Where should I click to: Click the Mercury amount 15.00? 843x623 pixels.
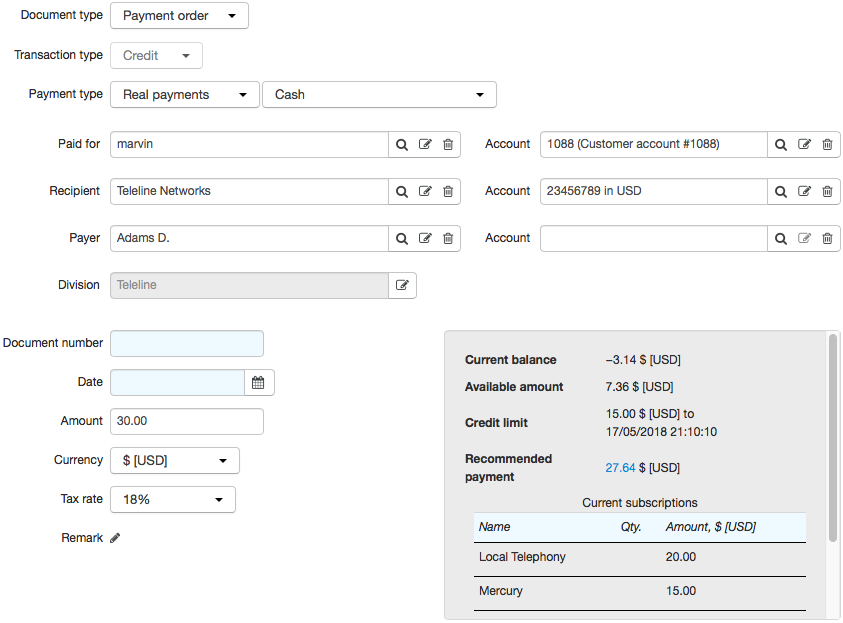click(x=681, y=591)
